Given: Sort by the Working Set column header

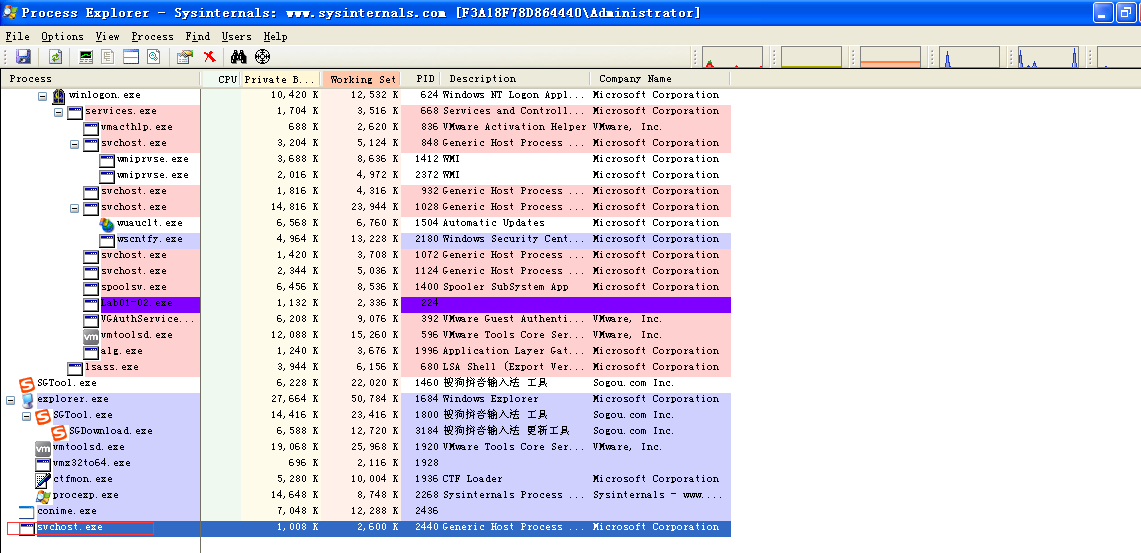Looking at the screenshot, I should 363,79.
